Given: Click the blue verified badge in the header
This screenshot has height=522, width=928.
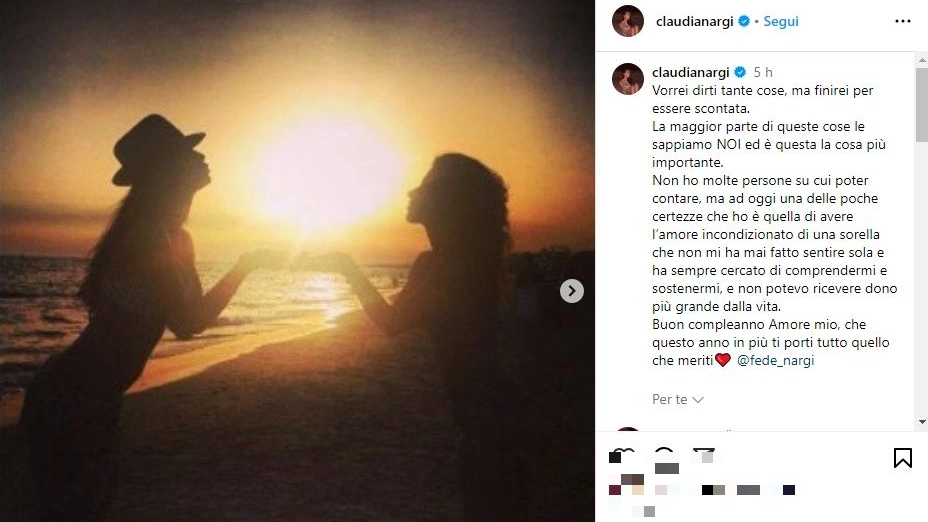Looking at the screenshot, I should [x=744, y=21].
